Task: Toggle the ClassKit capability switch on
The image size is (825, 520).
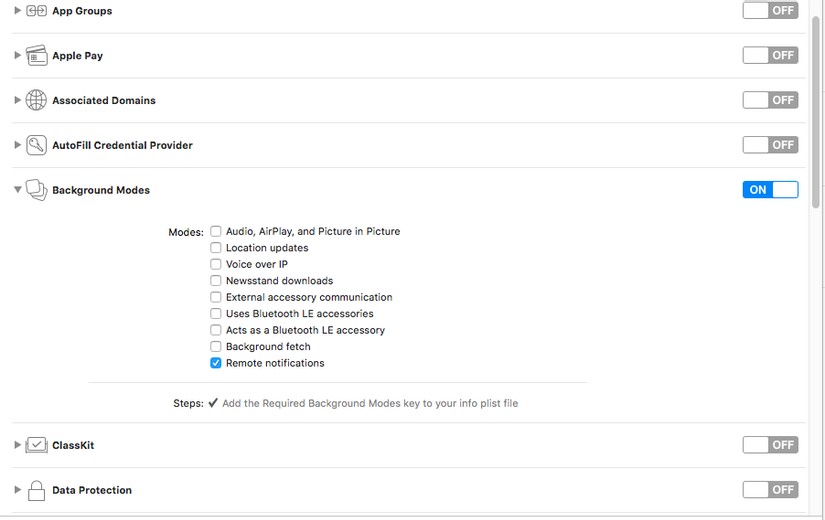Action: 770,445
